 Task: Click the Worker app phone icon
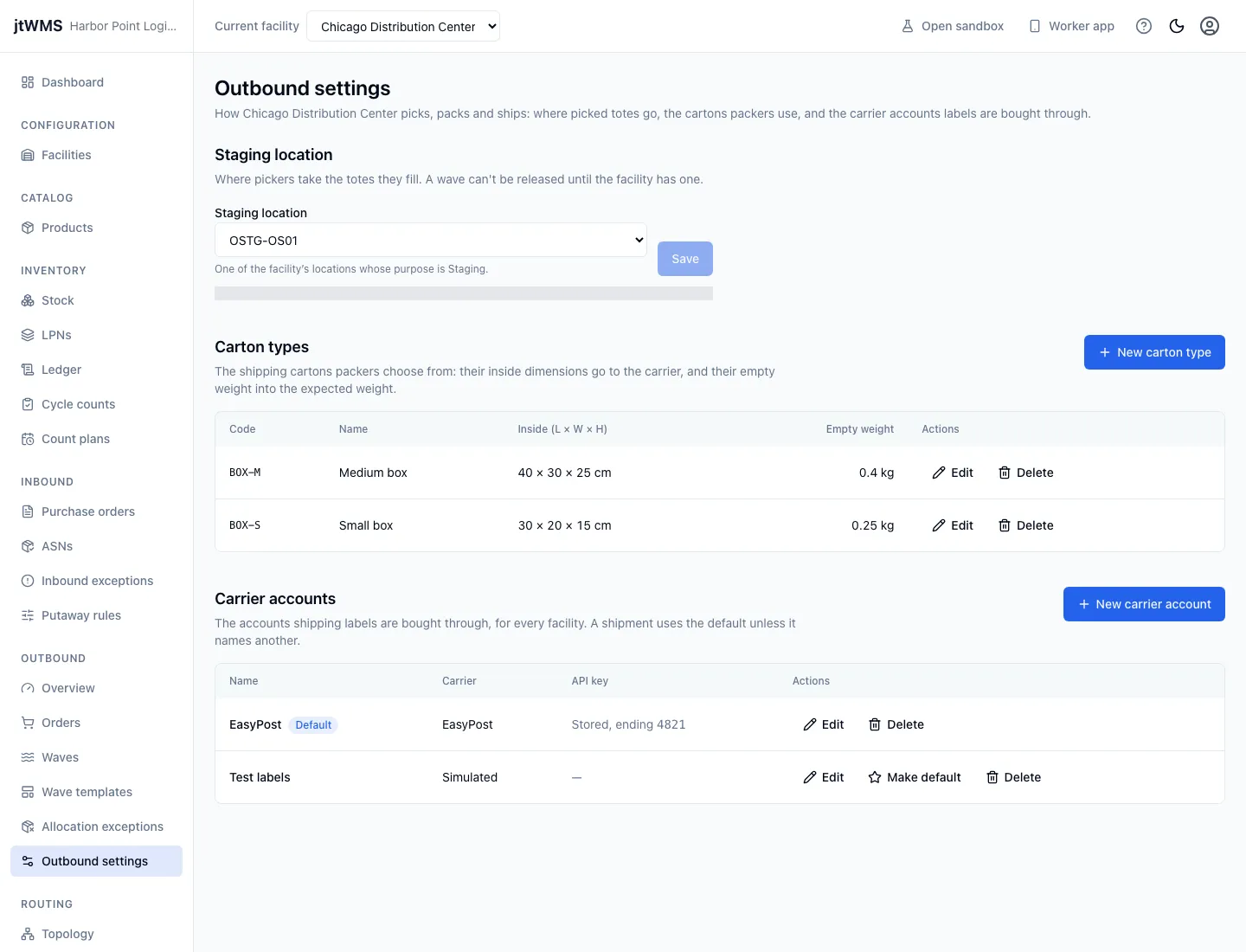(1035, 26)
